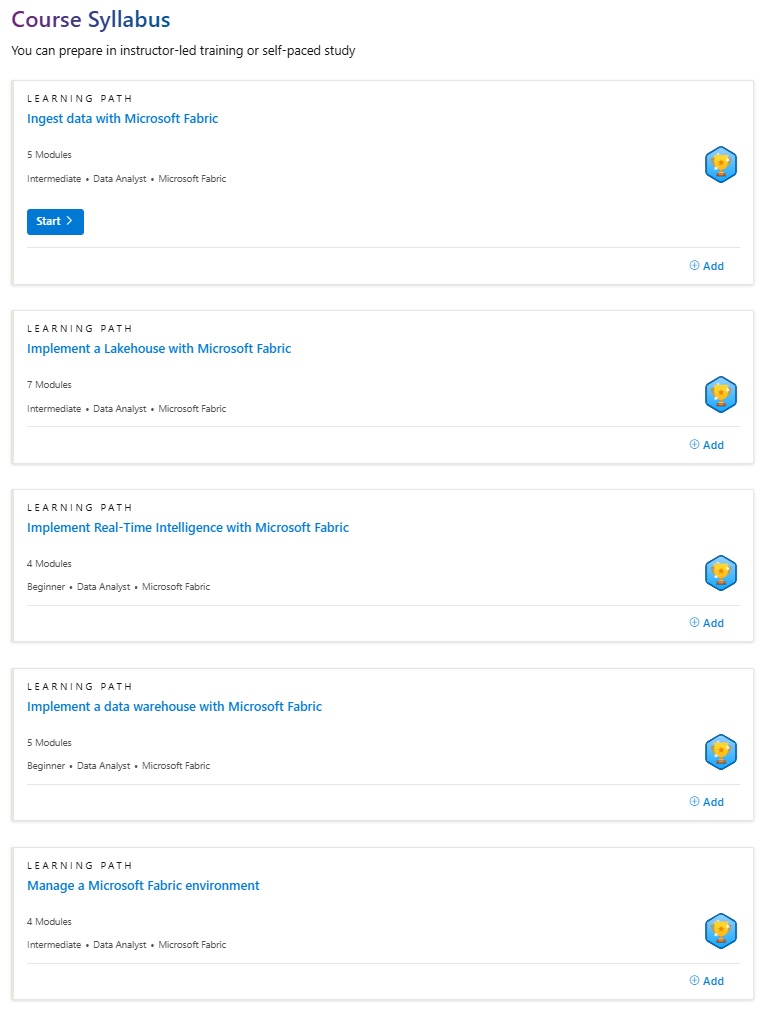Click "4 Modules" in the Real-Time Intelligence card

pos(49,563)
